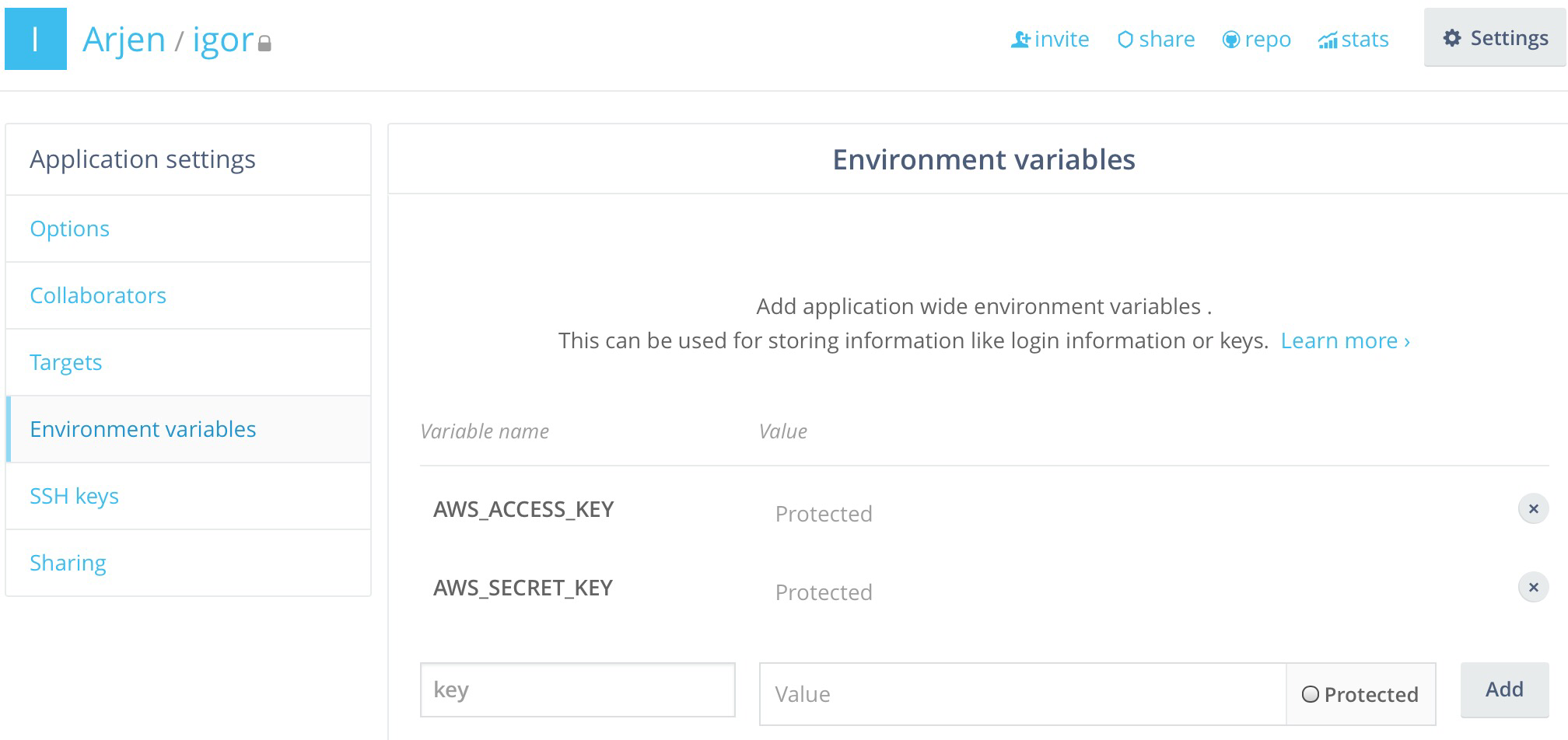Open SSH keys settings section

[x=188, y=496]
